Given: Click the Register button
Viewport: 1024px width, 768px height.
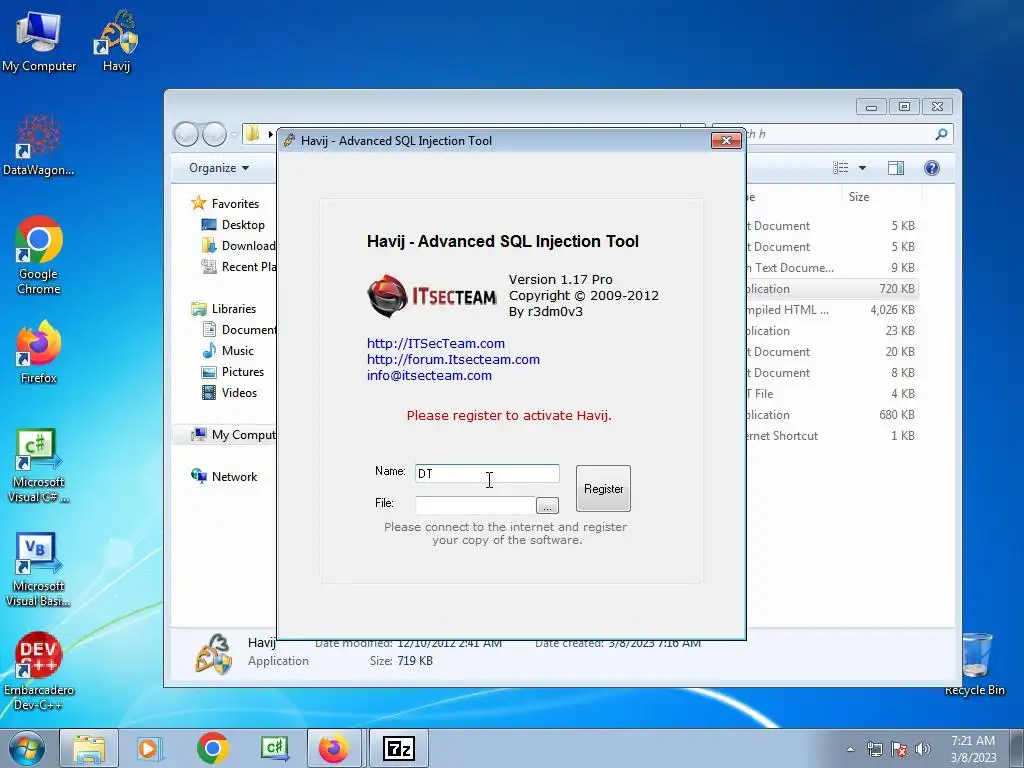Looking at the screenshot, I should pyautogui.click(x=603, y=488).
